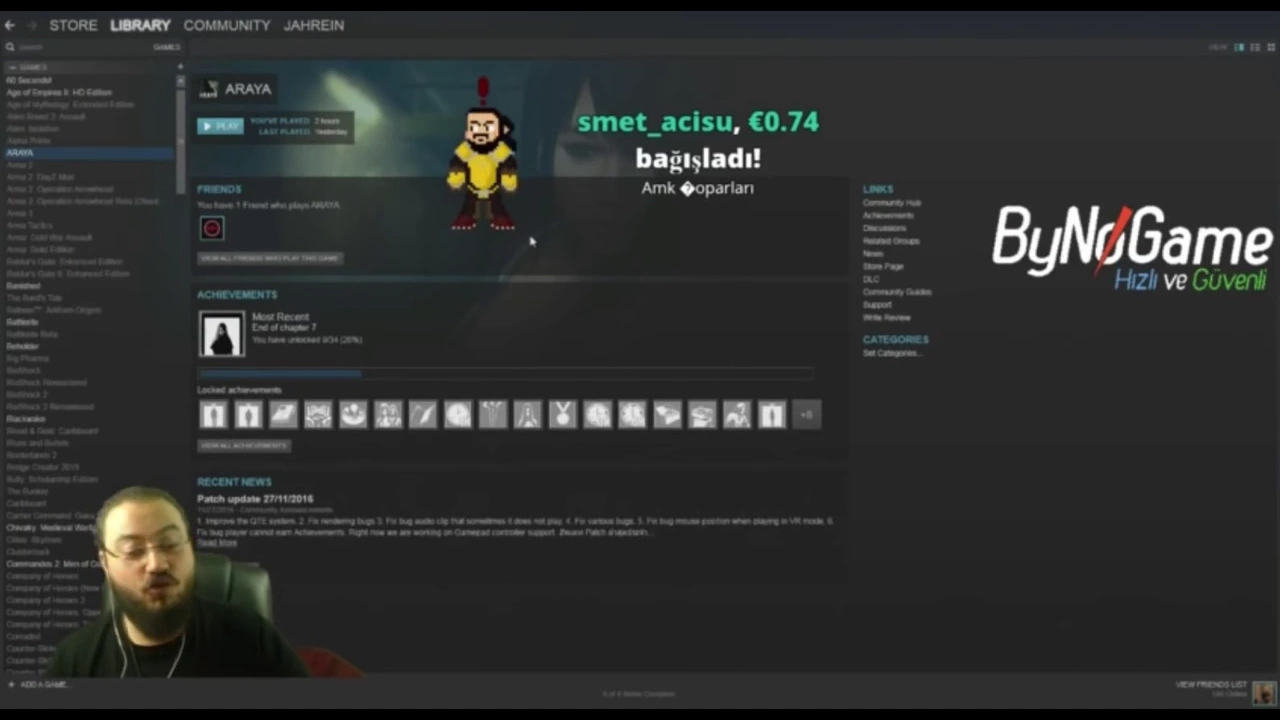Open fifteenth locked achievement icon
The height and width of the screenshot is (720, 1280).
702,414
